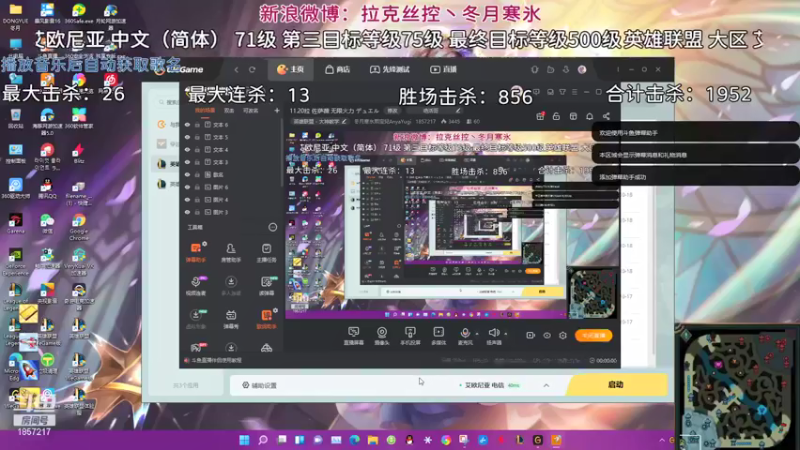The image size is (800, 450).
Task: Open 歌词助手 tool in the toolbox
Action: (x=266, y=319)
